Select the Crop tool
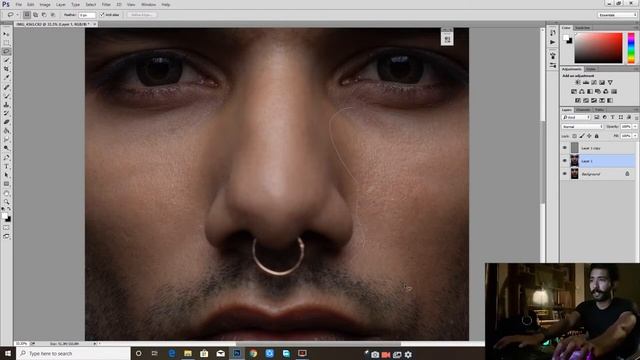This screenshot has height=360, width=640. (6, 69)
